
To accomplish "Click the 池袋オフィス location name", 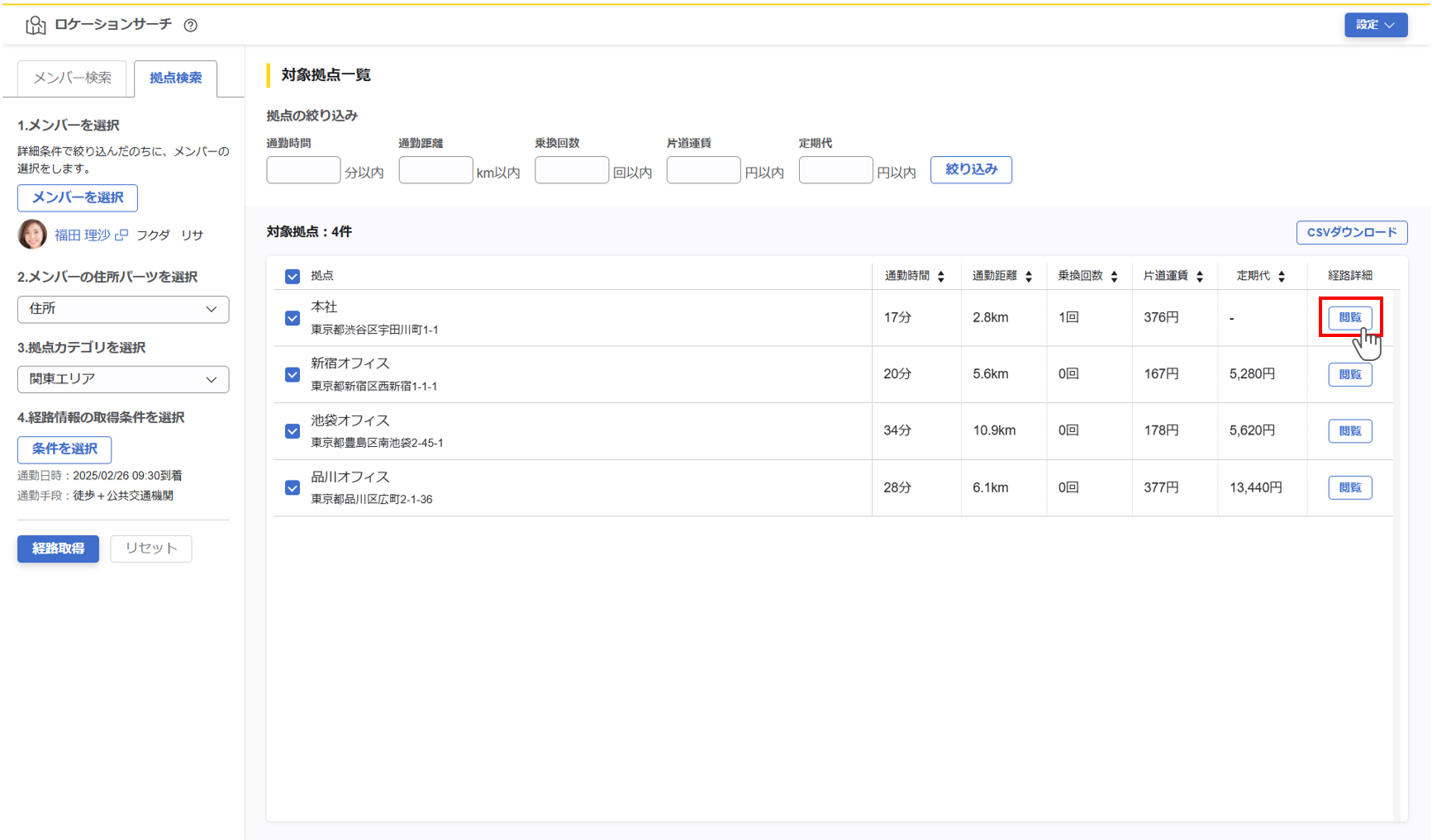I will [350, 420].
